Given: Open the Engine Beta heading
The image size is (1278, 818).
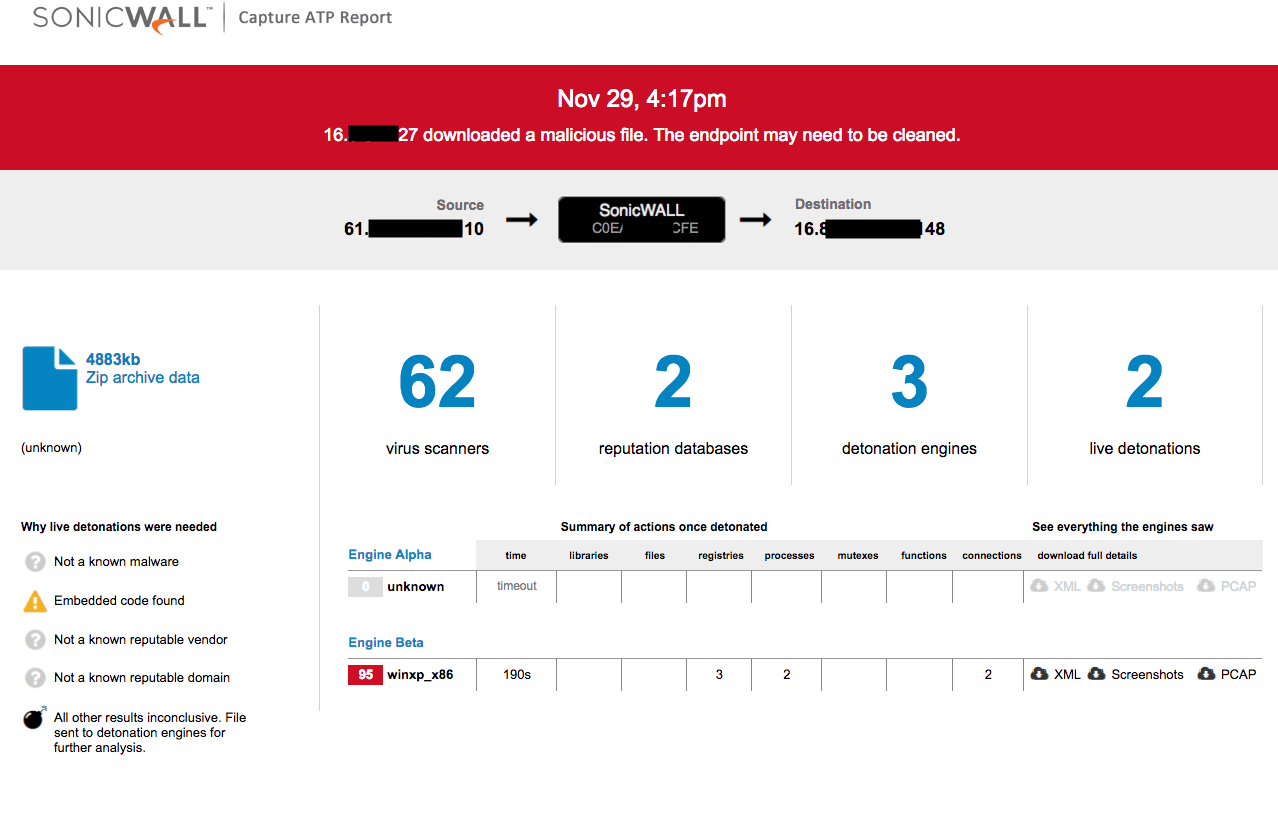Looking at the screenshot, I should pyautogui.click(x=386, y=643).
